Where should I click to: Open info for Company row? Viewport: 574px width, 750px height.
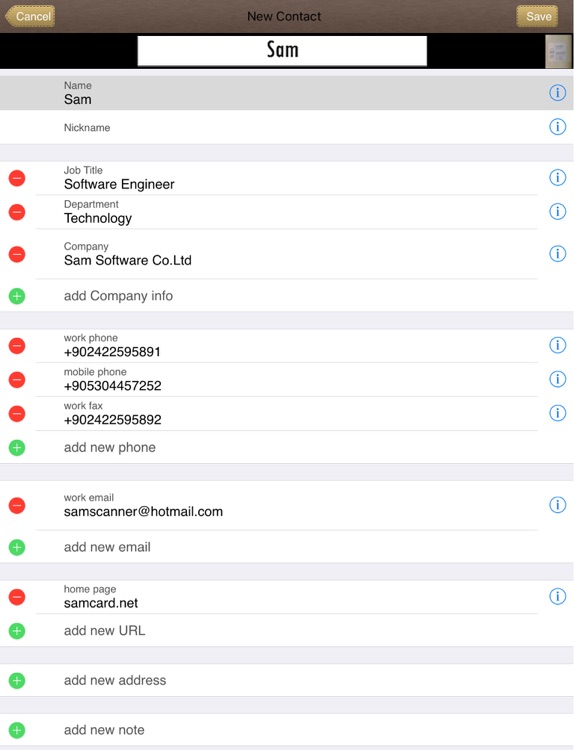pyautogui.click(x=557, y=254)
